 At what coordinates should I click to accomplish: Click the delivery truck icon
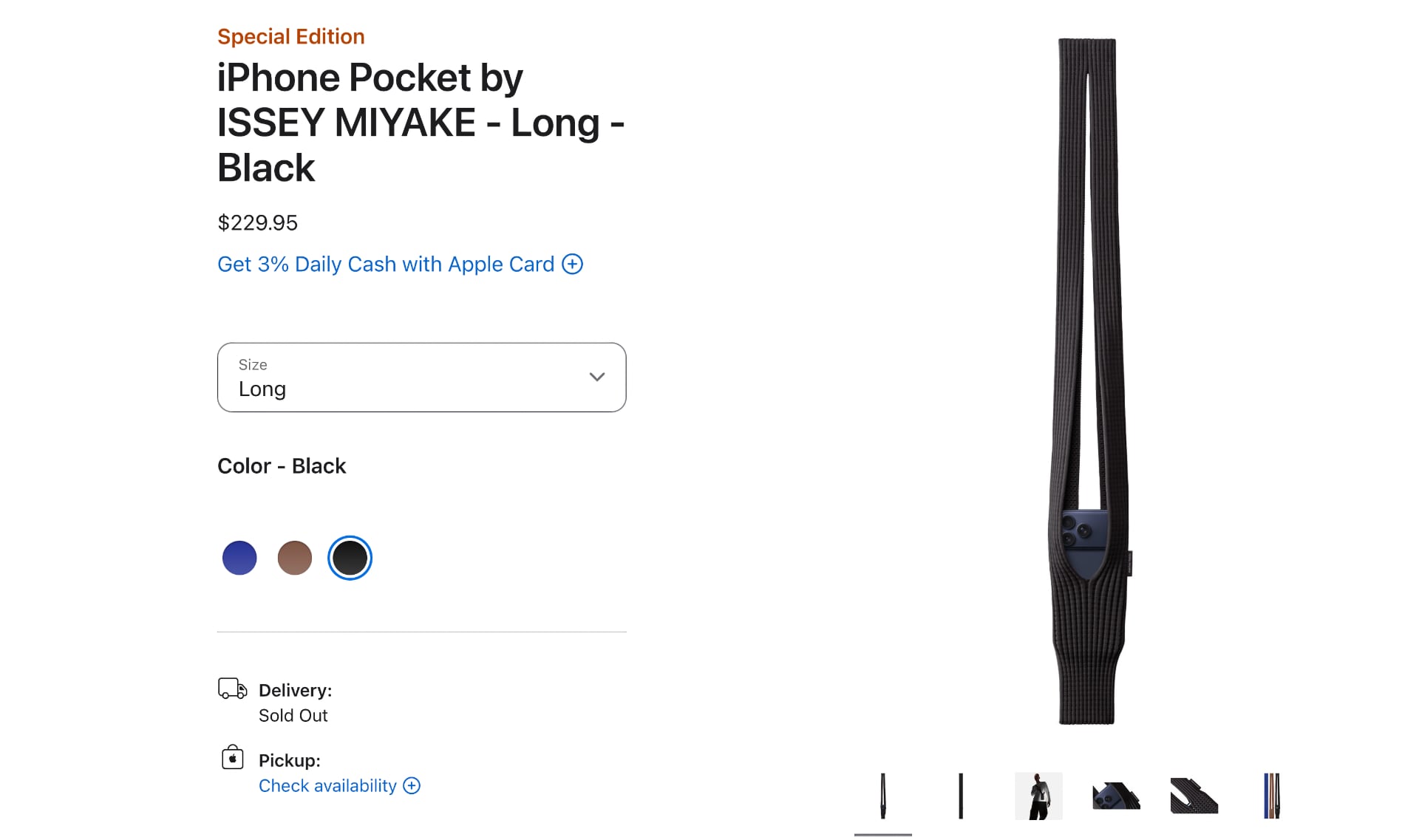231,688
